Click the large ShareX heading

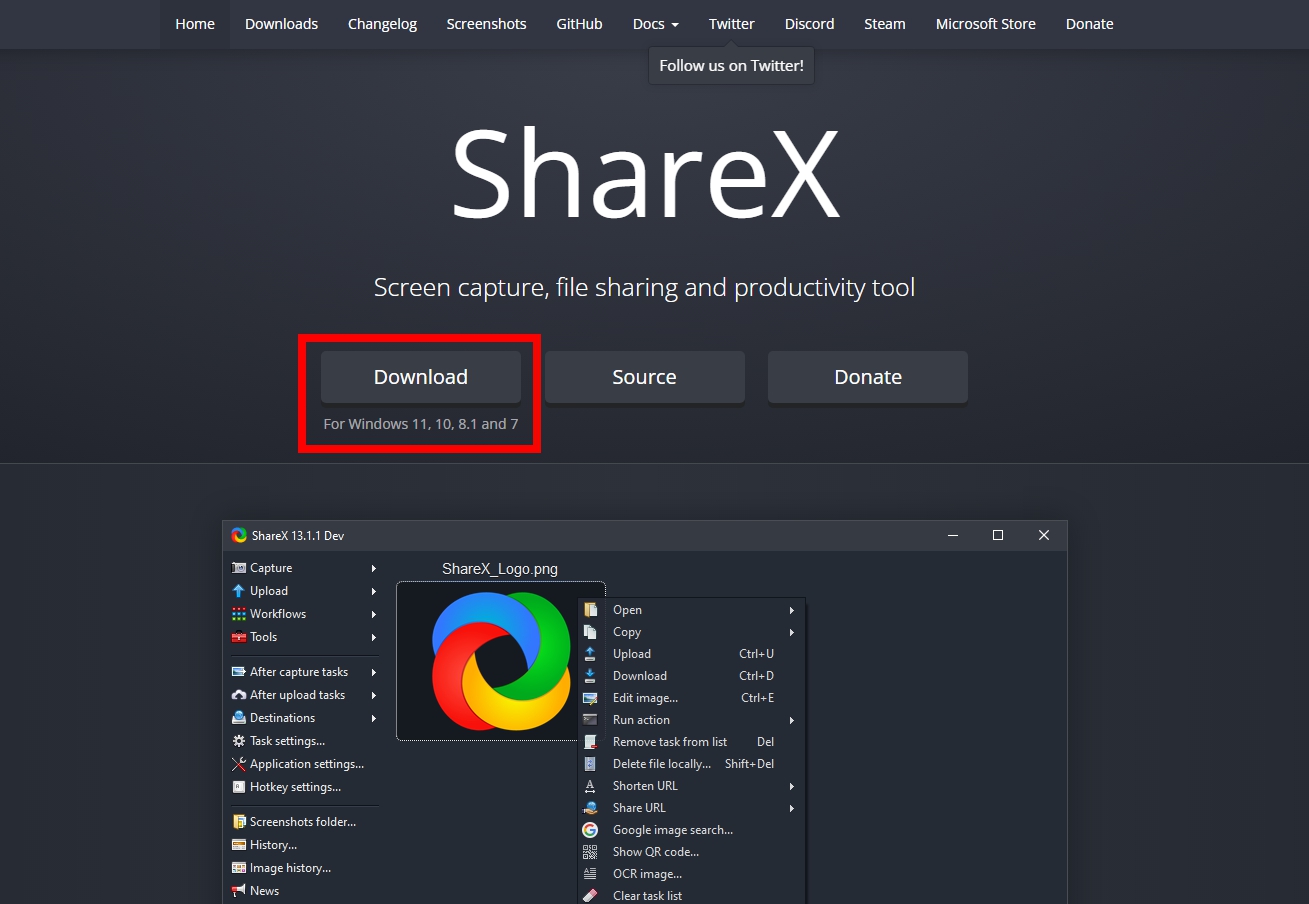click(x=645, y=173)
